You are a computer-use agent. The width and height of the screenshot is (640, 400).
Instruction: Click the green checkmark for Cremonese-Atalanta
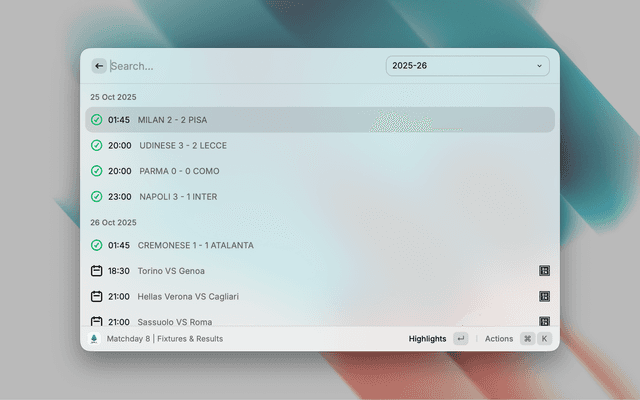(x=96, y=245)
